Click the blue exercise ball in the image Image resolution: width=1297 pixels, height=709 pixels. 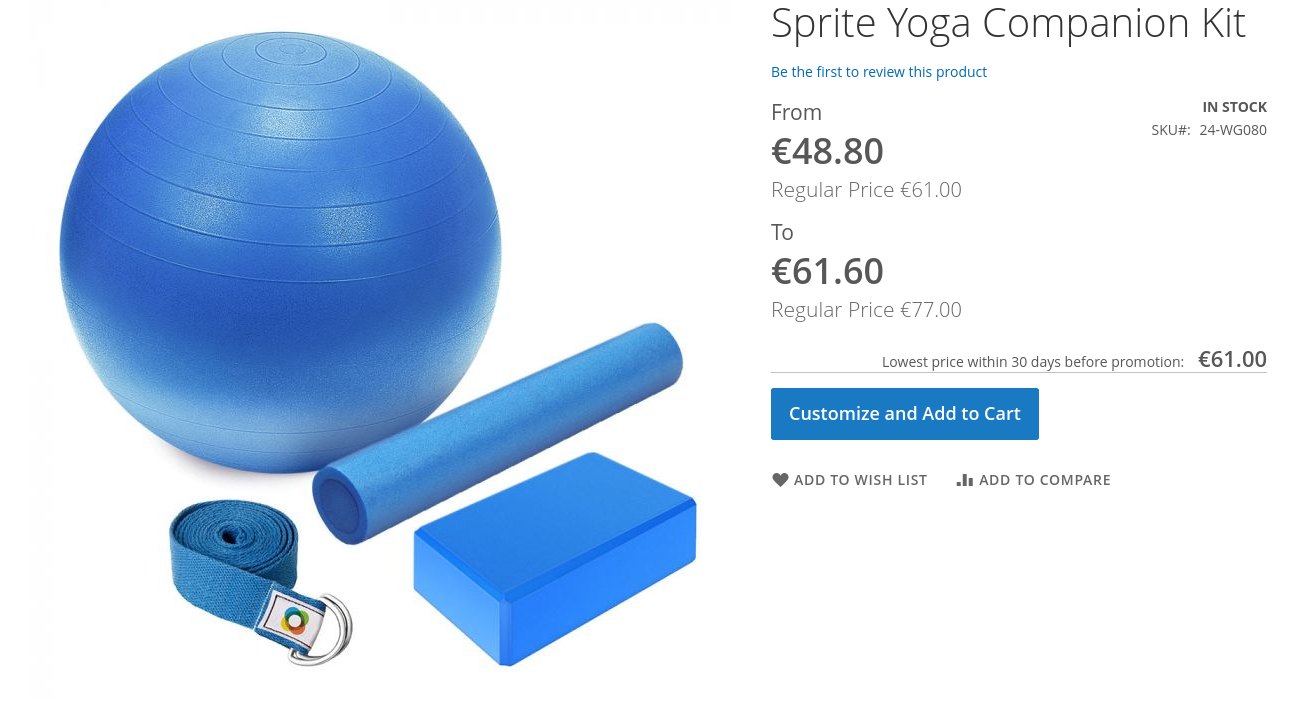coord(280,252)
